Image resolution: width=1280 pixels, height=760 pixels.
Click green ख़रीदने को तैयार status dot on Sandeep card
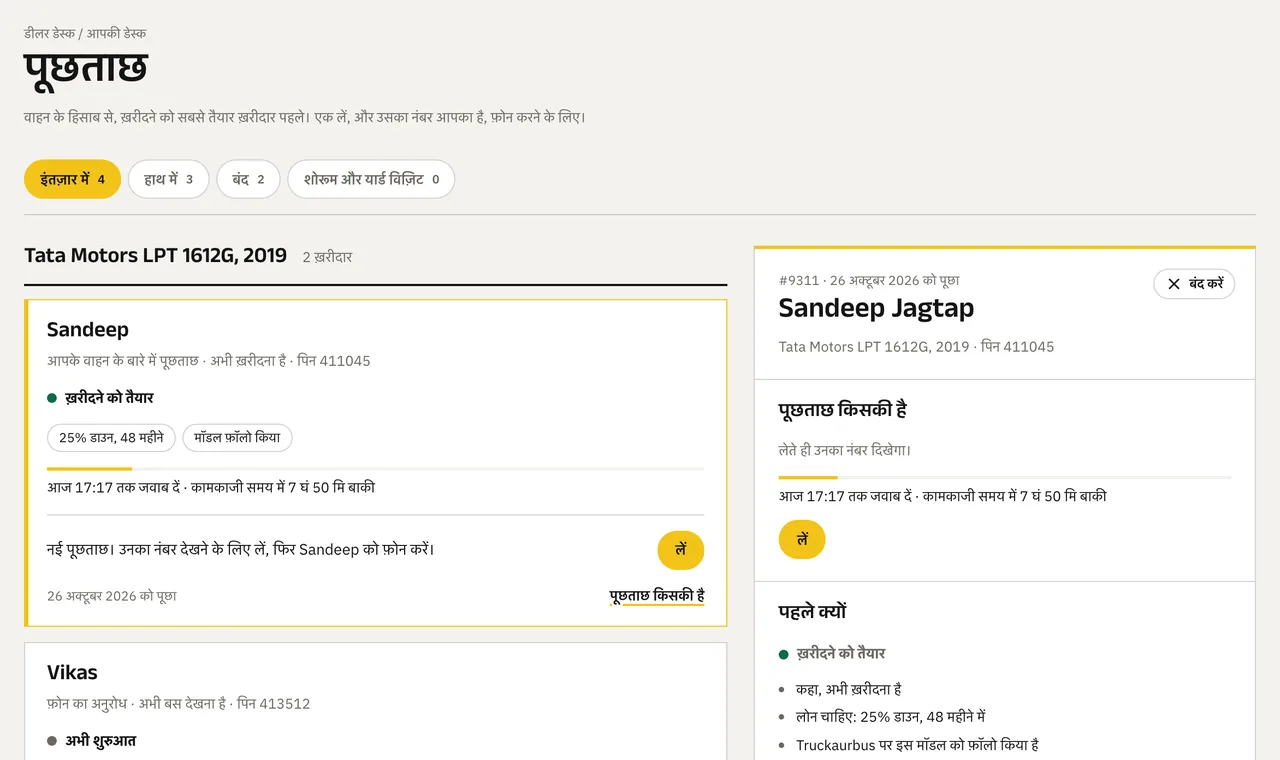point(52,398)
